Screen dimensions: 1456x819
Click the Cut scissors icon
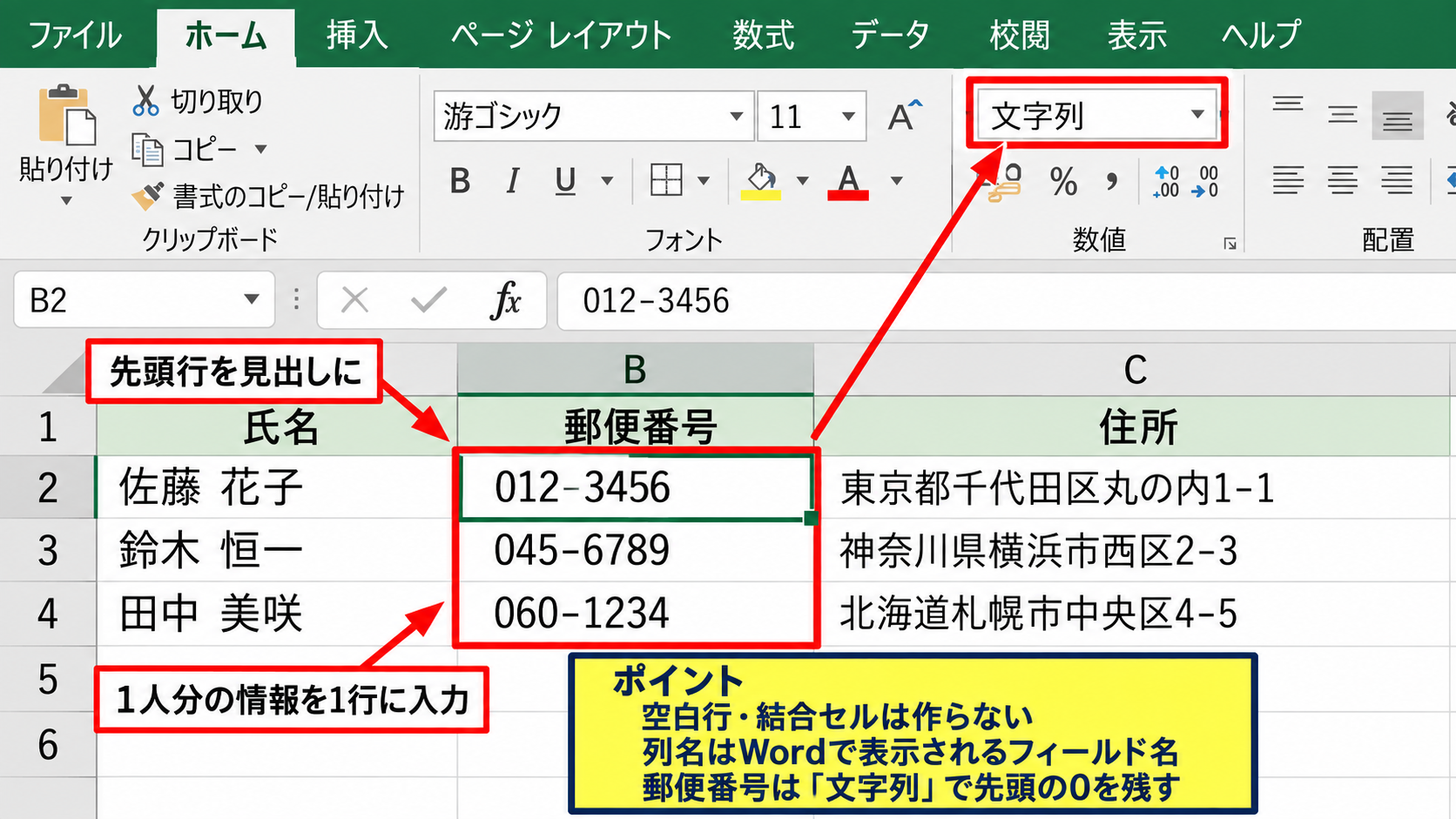click(x=145, y=101)
